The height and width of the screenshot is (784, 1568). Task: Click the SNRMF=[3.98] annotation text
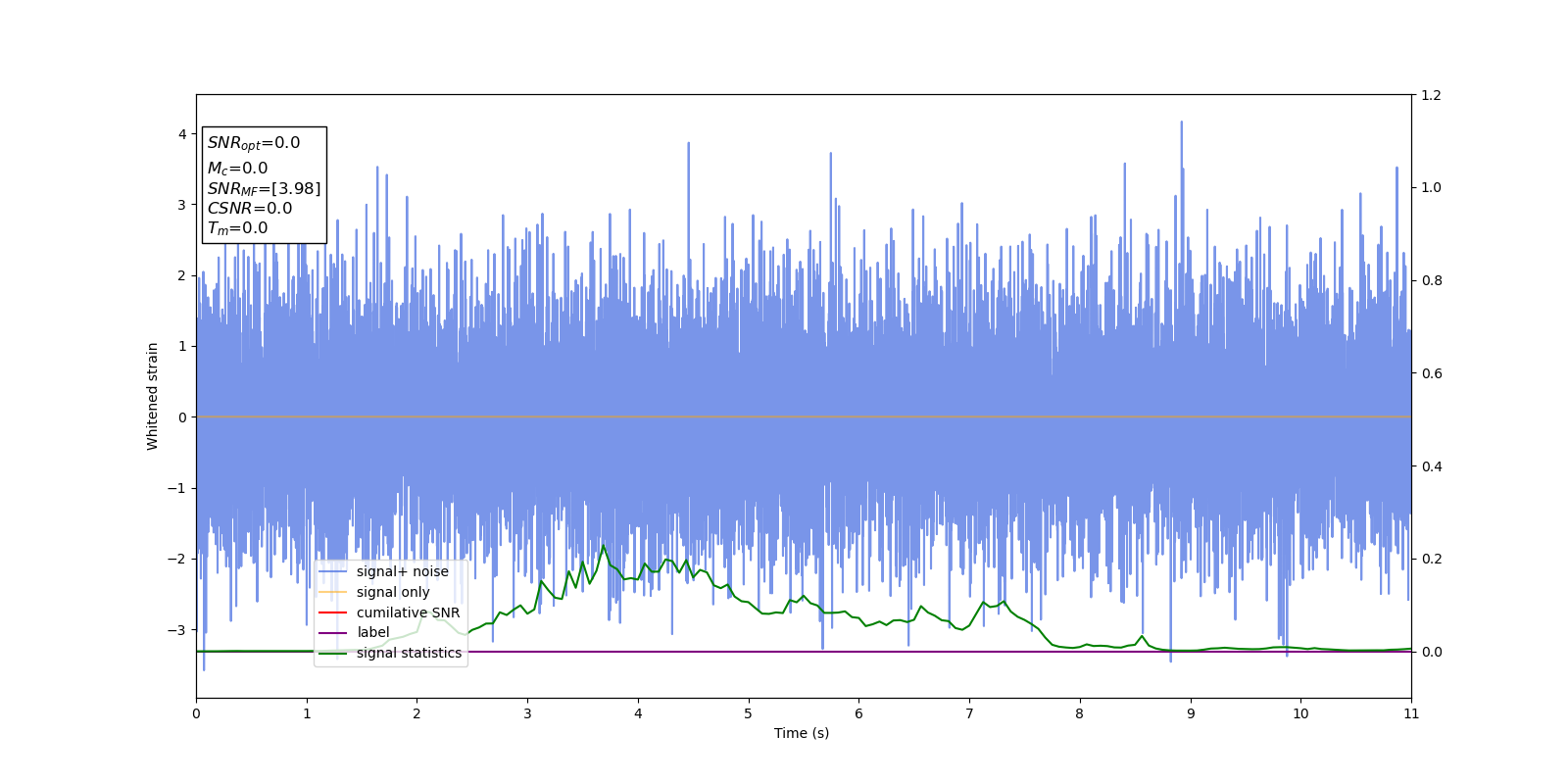[264, 189]
